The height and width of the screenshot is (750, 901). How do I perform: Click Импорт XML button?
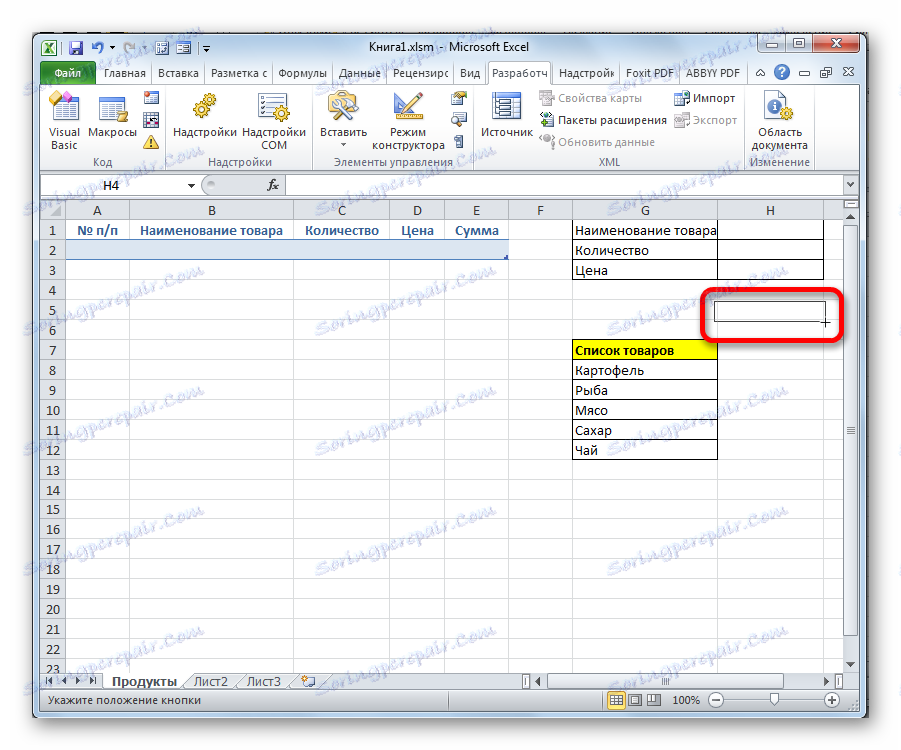click(x=704, y=98)
